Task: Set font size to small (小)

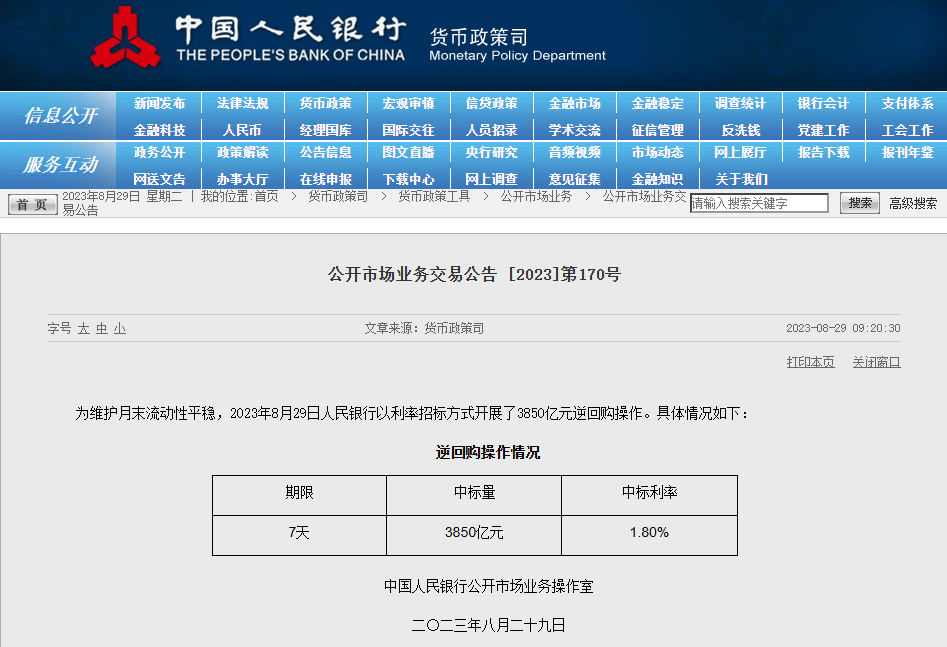Action: (120, 328)
